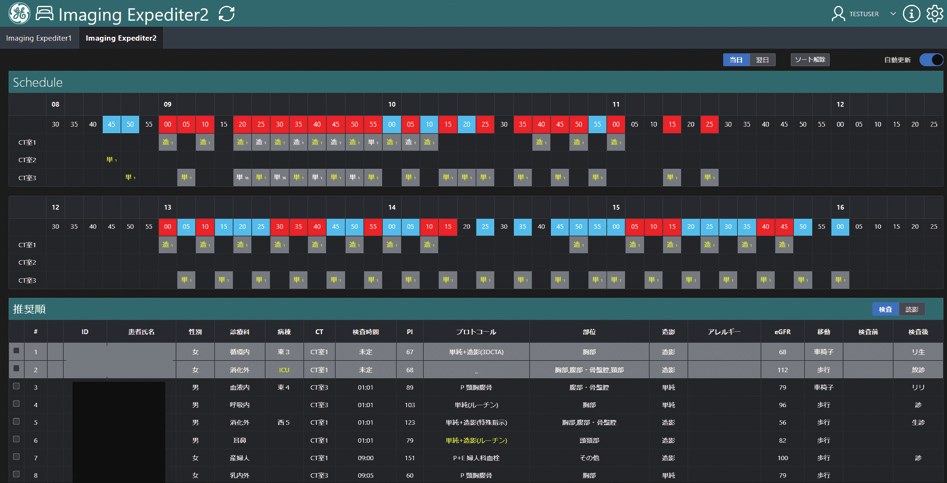Open settings via the gear icon
The width and height of the screenshot is (947, 483).
point(934,14)
